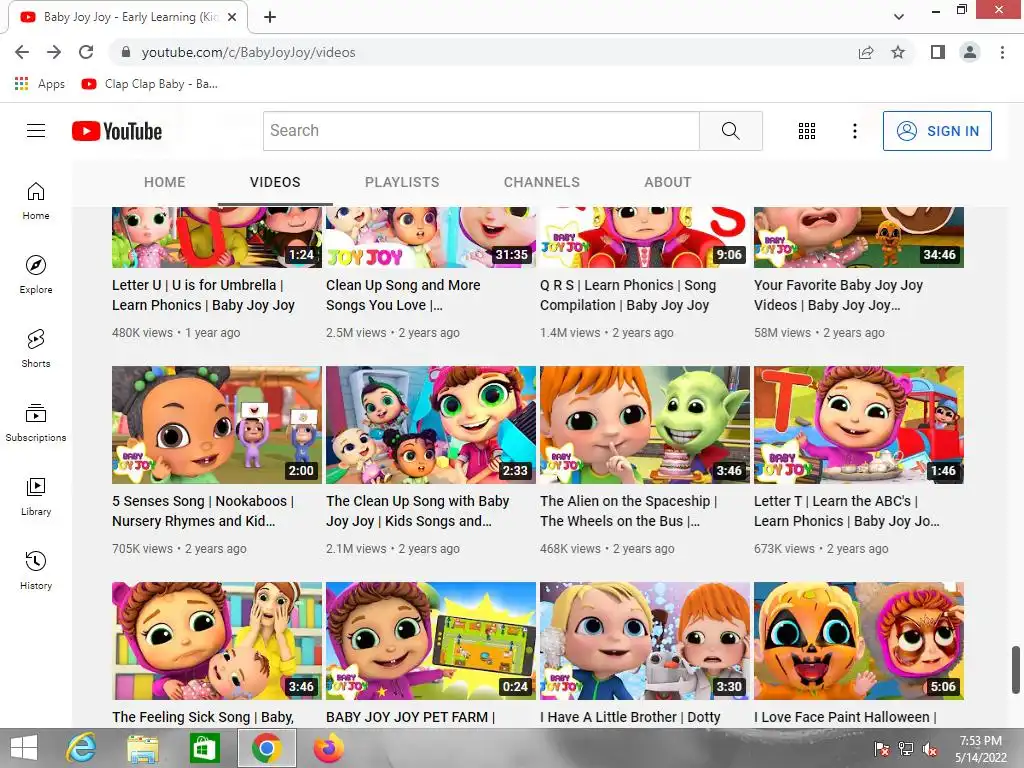Click the SIGN IN button

click(937, 131)
